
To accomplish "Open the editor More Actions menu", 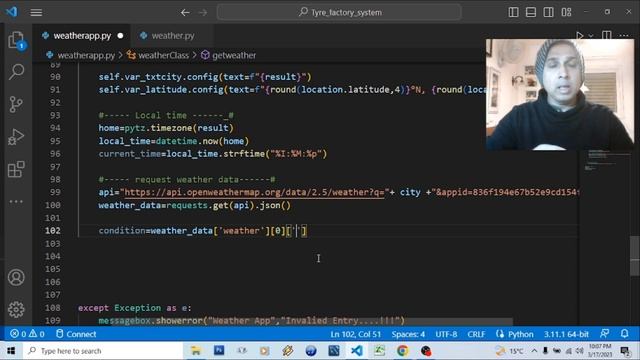I will (x=624, y=36).
